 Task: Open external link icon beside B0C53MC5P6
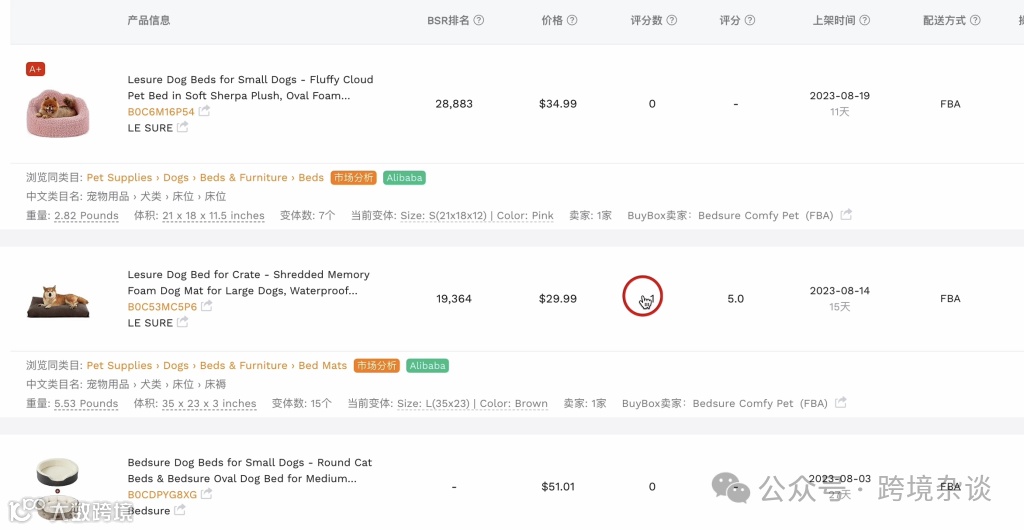[x=206, y=307]
